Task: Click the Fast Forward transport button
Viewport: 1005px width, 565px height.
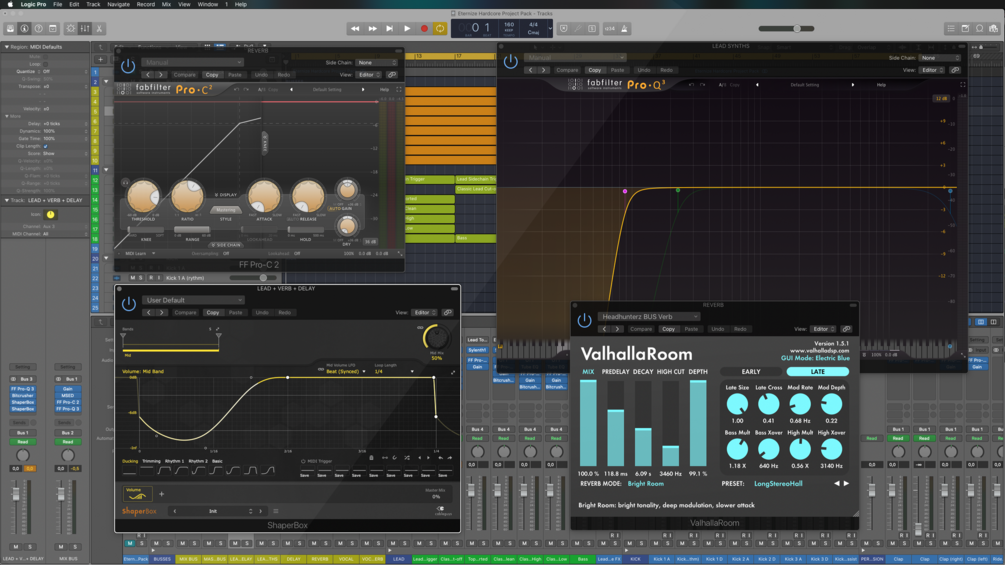Action: tap(372, 28)
